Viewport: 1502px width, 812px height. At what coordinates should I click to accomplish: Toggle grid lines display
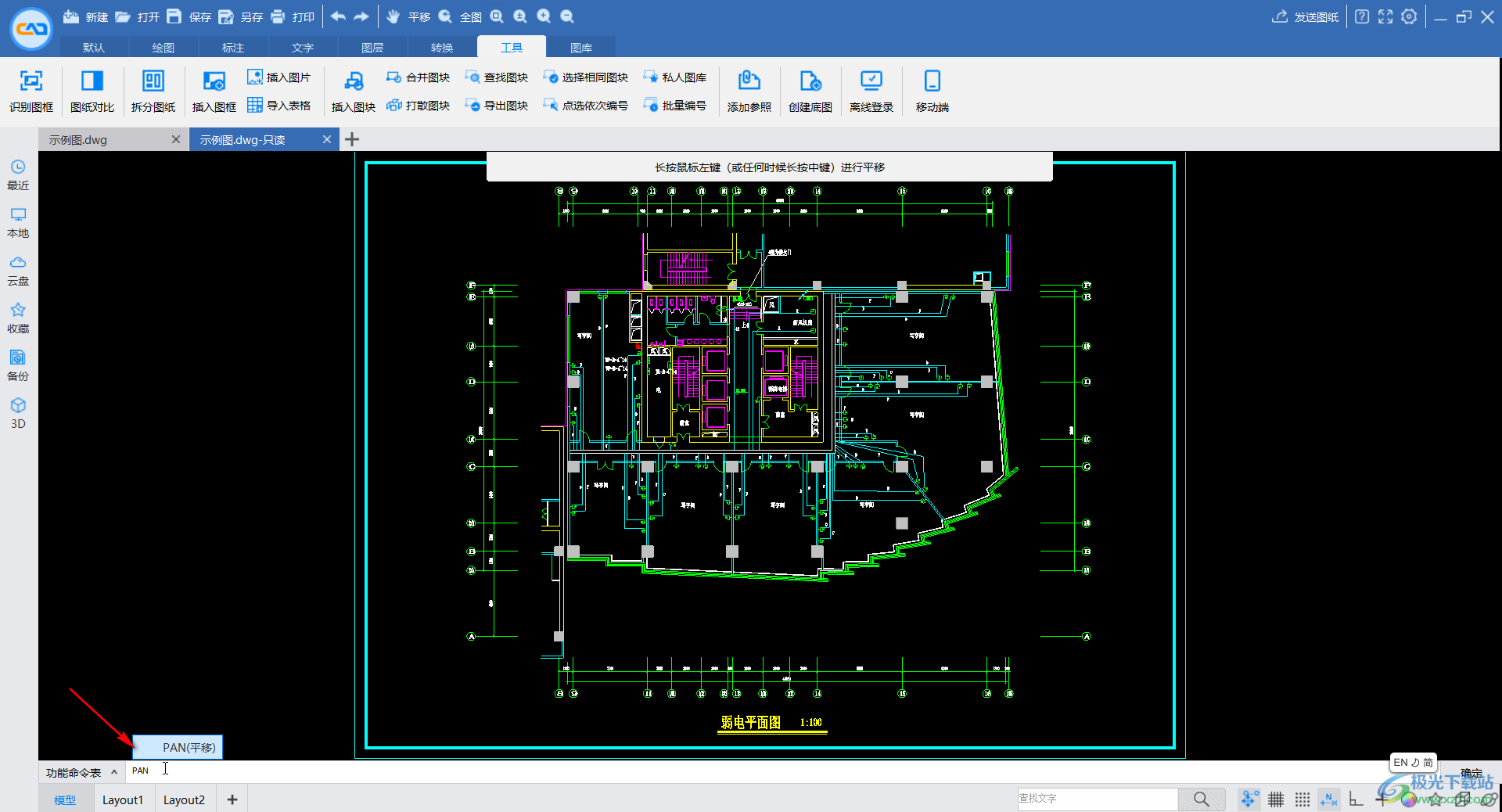pyautogui.click(x=1276, y=799)
